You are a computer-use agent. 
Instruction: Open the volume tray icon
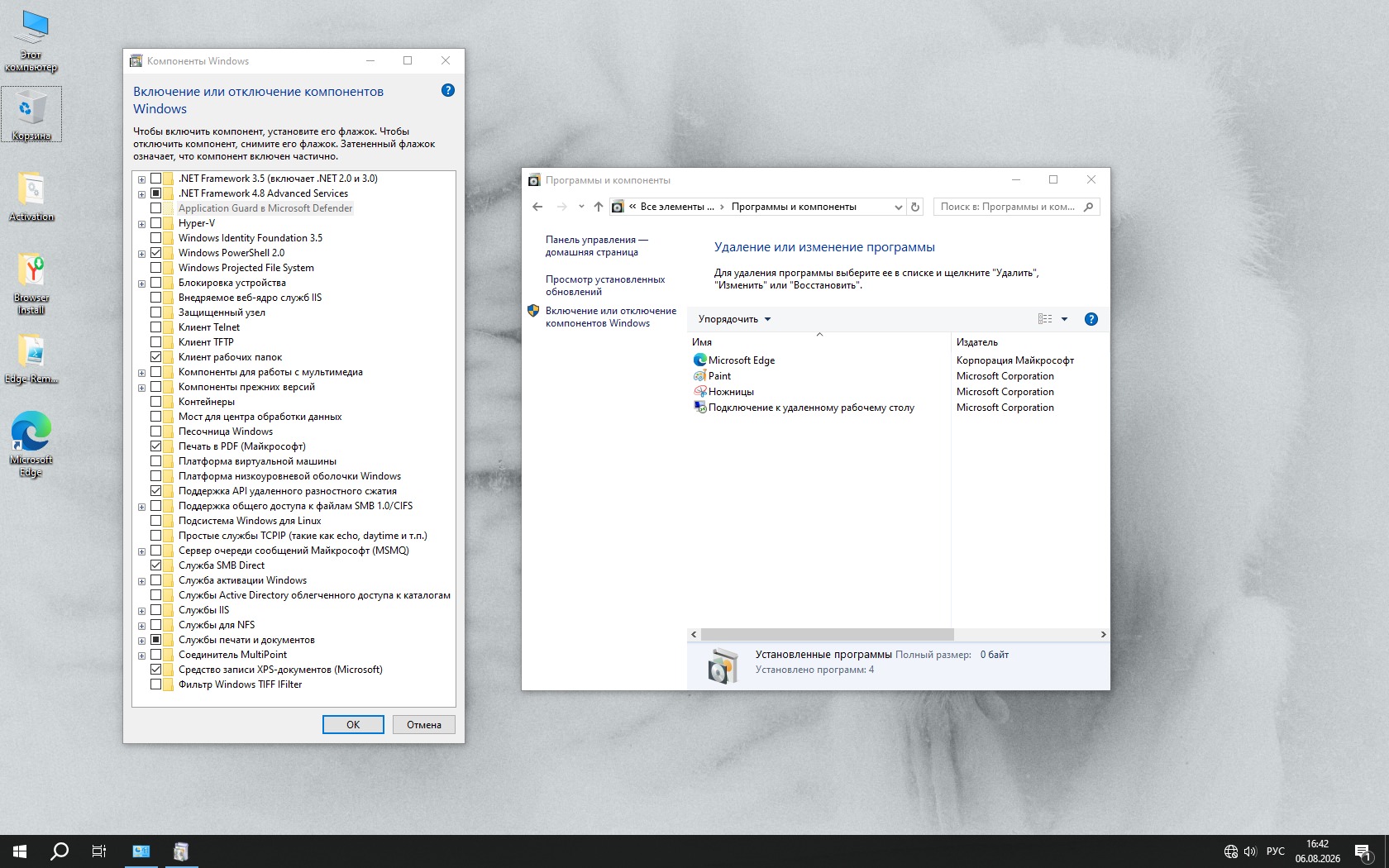pos(1250,851)
